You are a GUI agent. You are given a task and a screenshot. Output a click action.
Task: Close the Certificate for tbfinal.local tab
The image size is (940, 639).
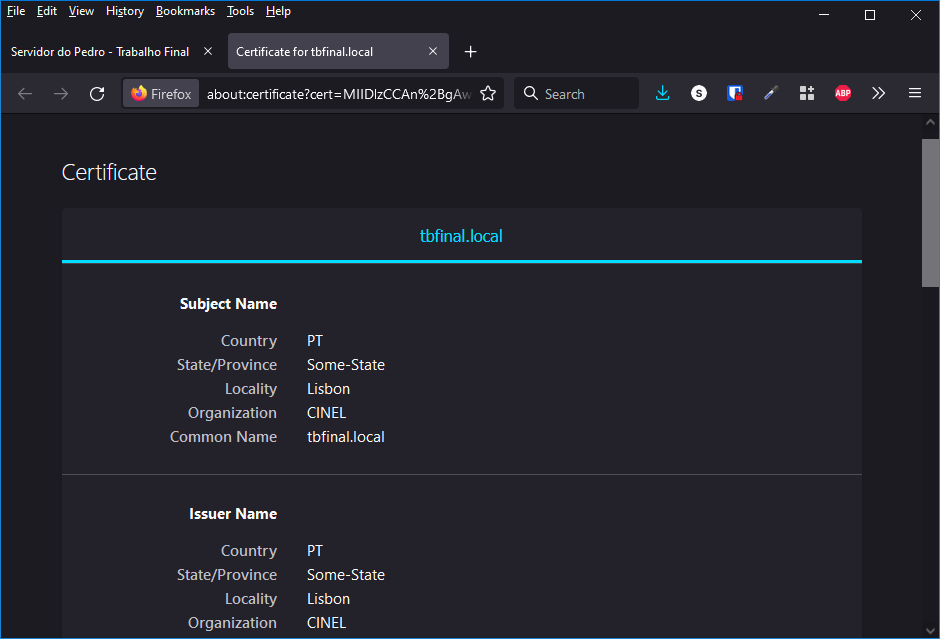pos(433,51)
